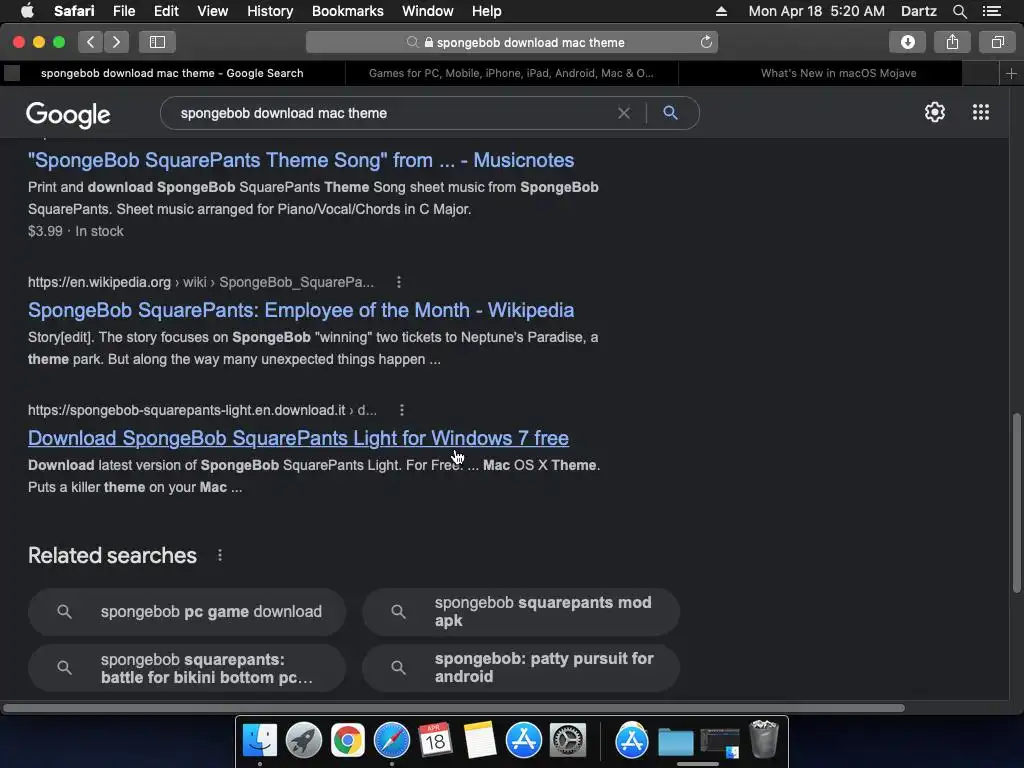The image size is (1024, 768).
Task: Open Notification Center in the menu bar
Action: [991, 11]
